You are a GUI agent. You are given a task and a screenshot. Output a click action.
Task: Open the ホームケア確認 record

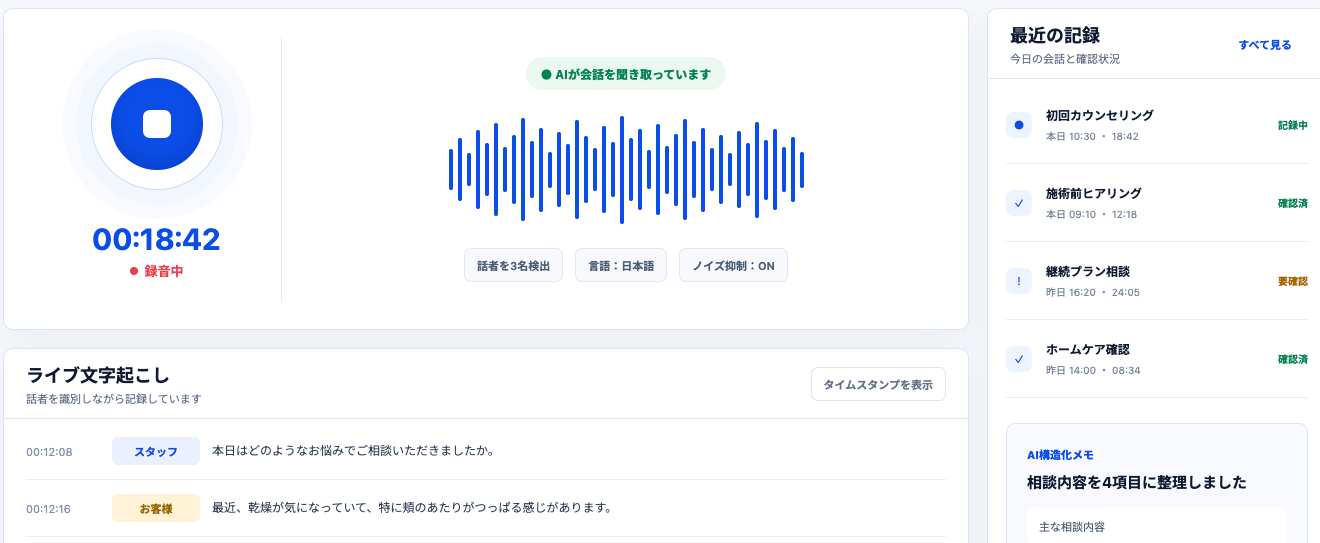tap(1157, 359)
